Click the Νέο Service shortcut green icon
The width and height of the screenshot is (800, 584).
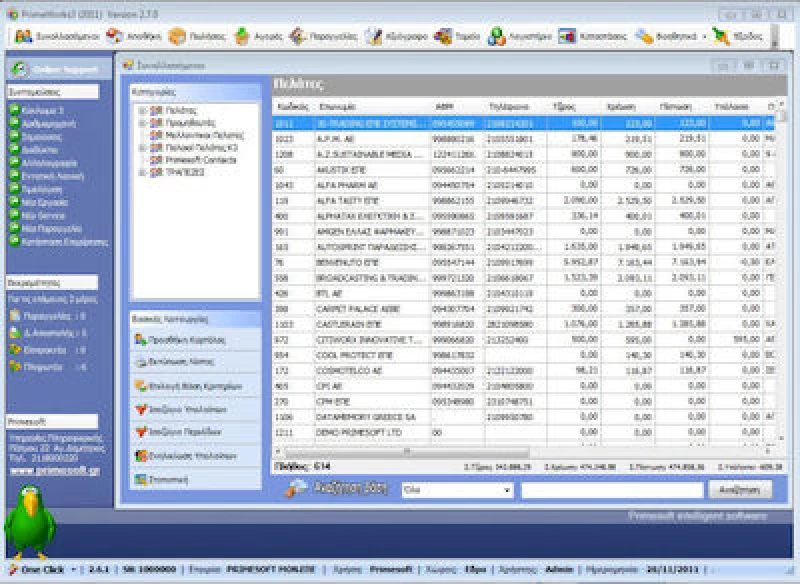pyautogui.click(x=14, y=215)
